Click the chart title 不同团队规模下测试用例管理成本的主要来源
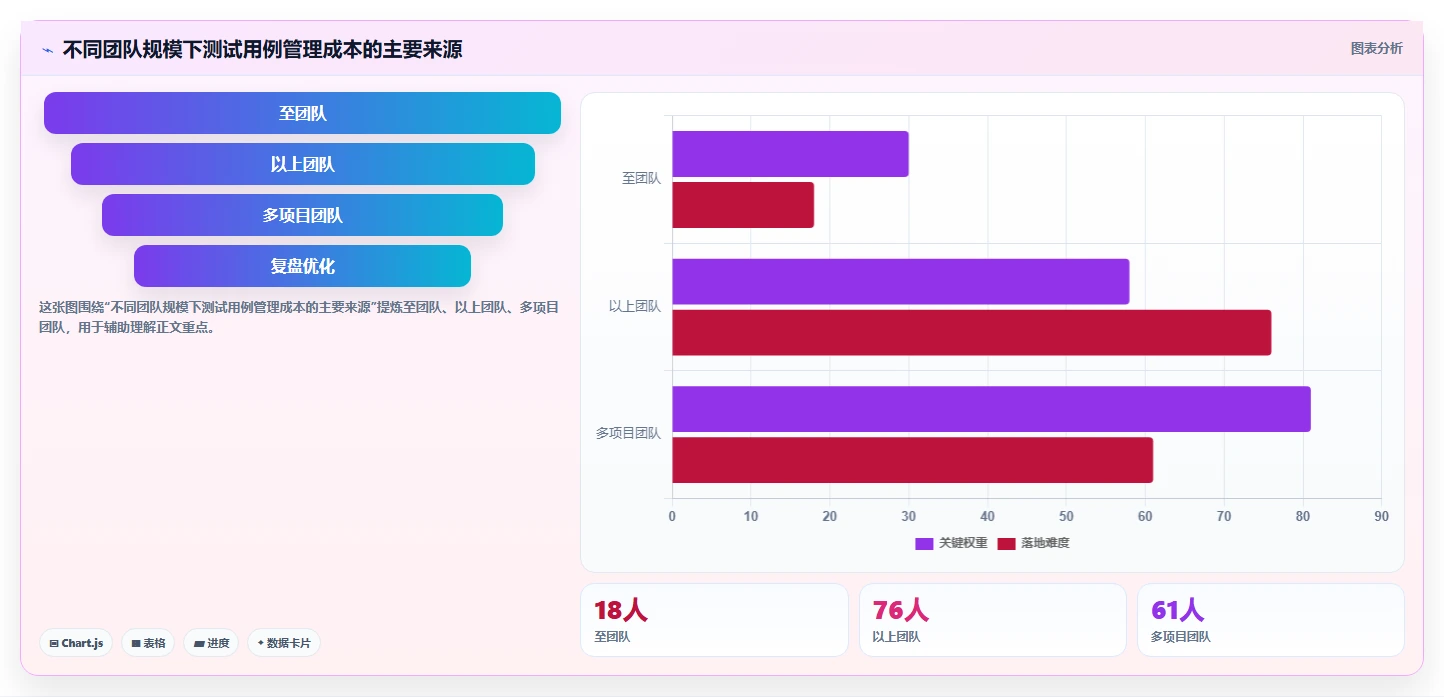1444x697 pixels. click(262, 49)
